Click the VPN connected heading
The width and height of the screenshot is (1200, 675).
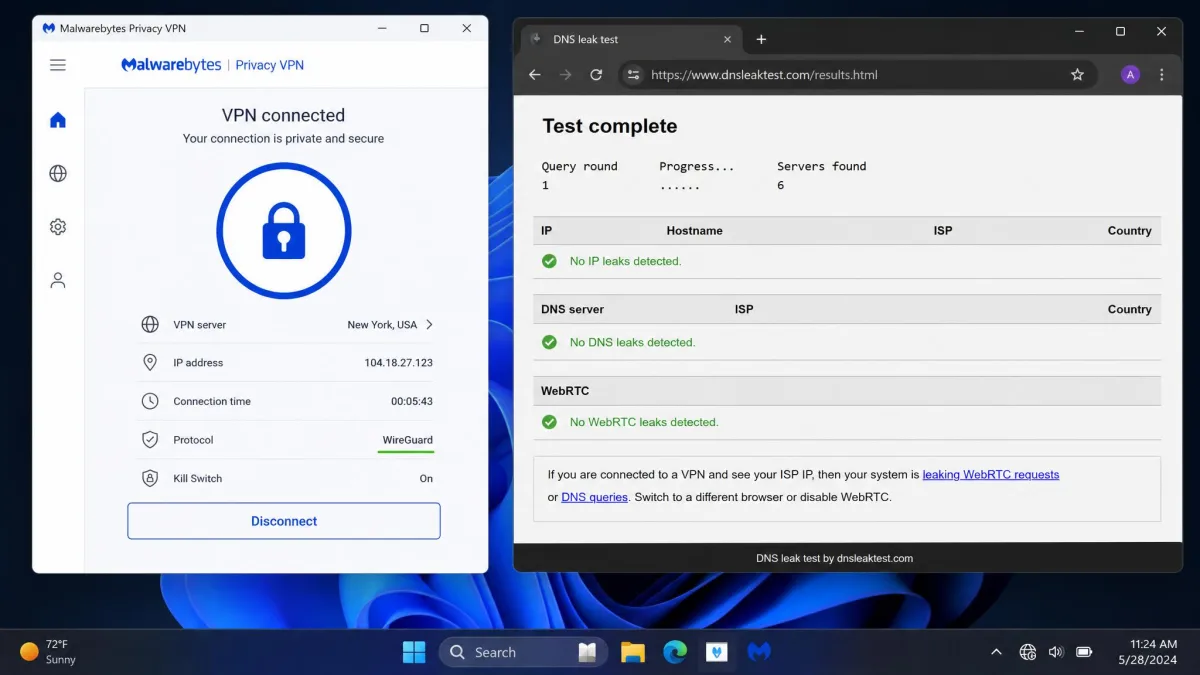point(283,115)
